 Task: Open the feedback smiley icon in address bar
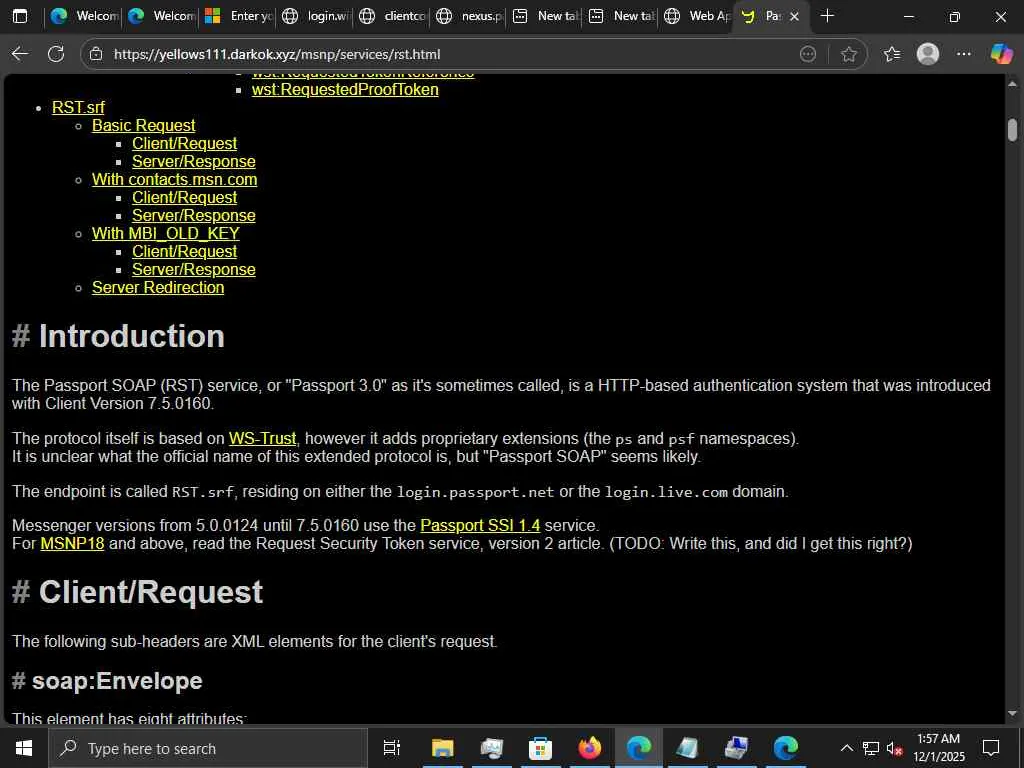(x=808, y=54)
